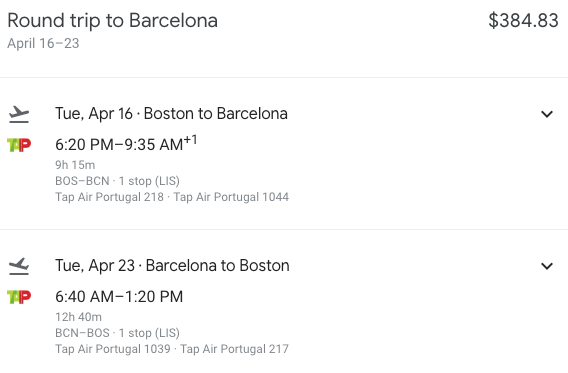
Task: Click Tap Air Portugal 1039 flight number
Action: (113, 349)
